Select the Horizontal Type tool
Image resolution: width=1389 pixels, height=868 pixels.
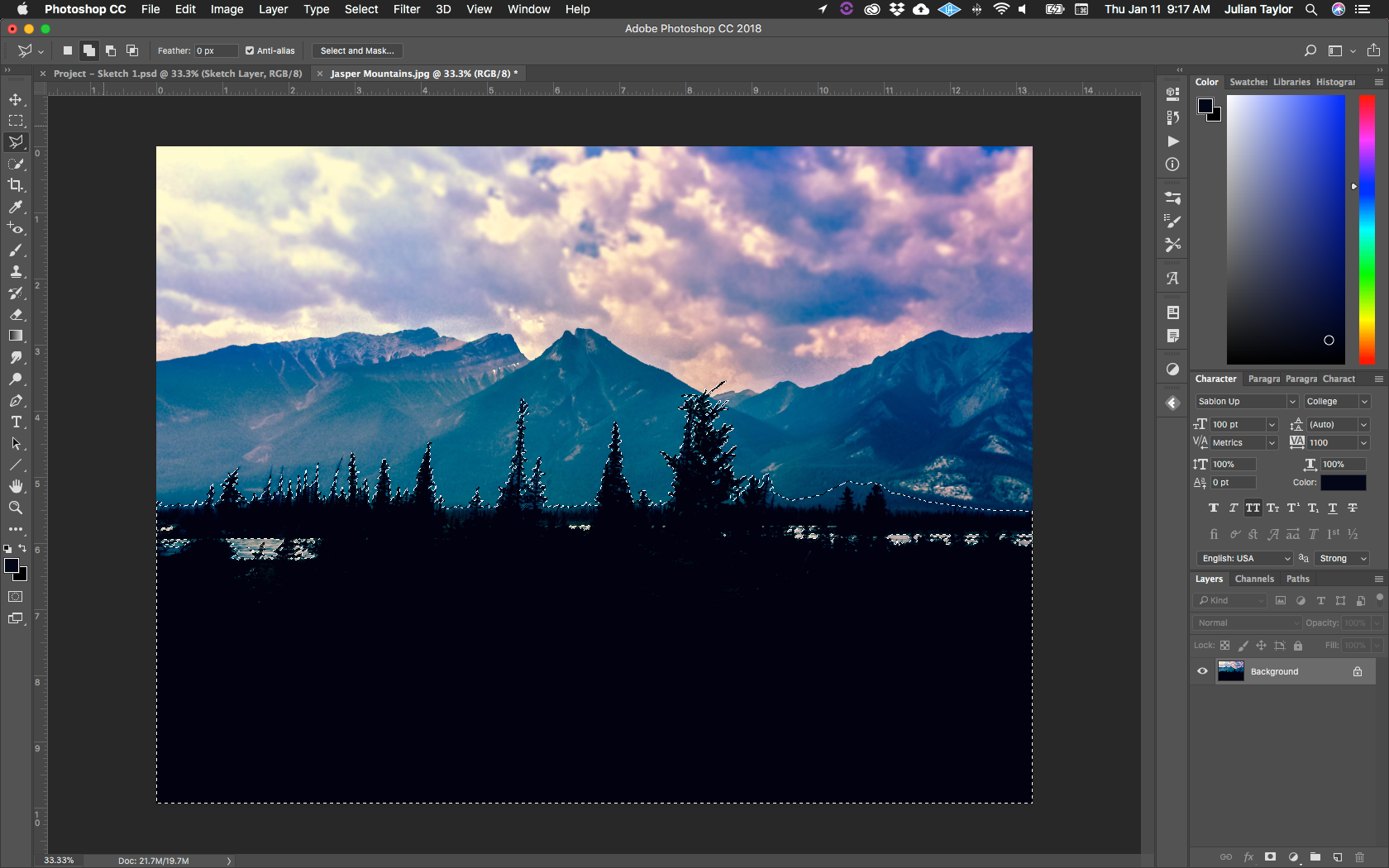[x=16, y=422]
